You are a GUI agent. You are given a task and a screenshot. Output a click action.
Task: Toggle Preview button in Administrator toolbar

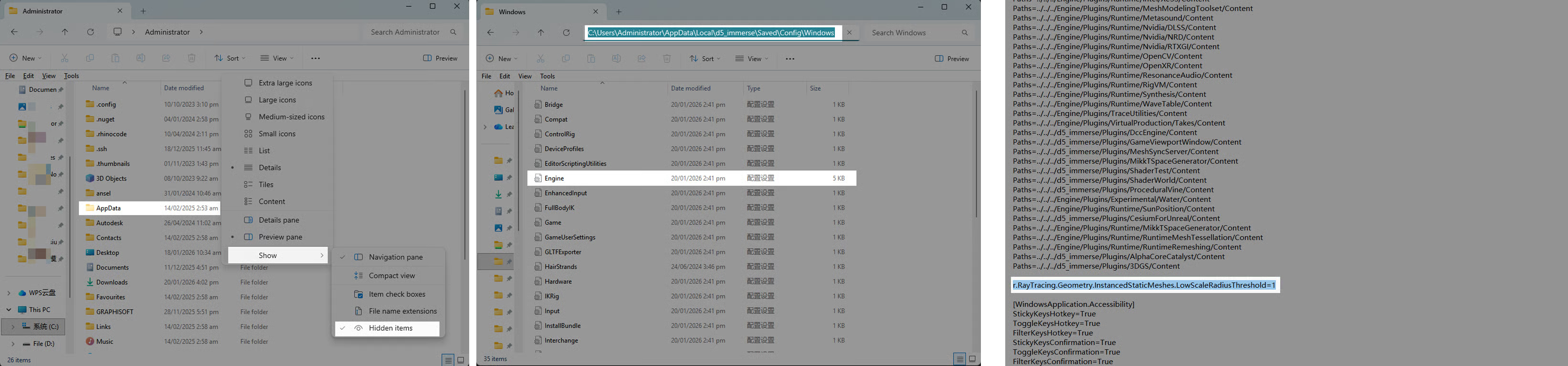click(440, 59)
